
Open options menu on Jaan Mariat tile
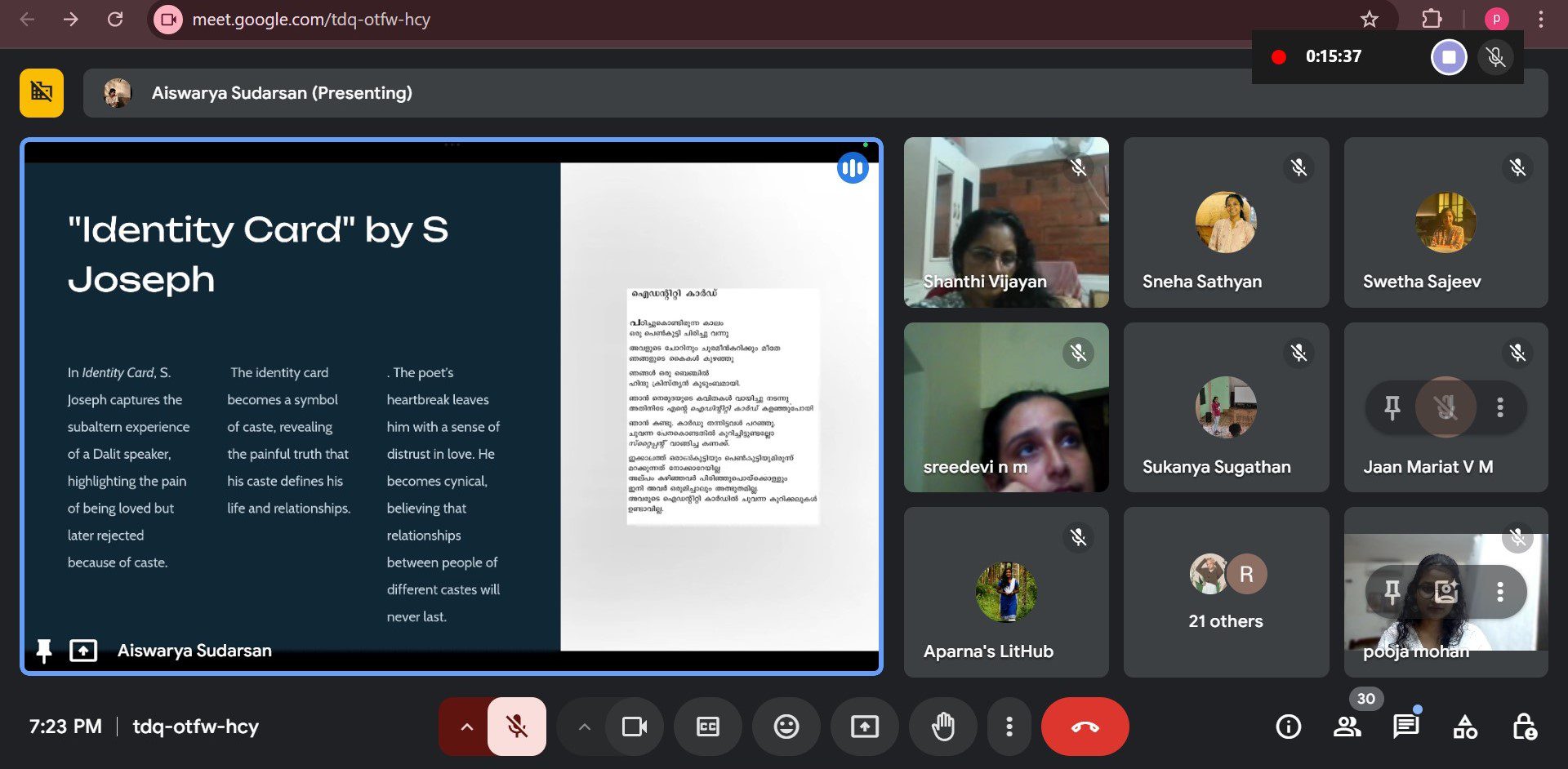click(x=1499, y=407)
